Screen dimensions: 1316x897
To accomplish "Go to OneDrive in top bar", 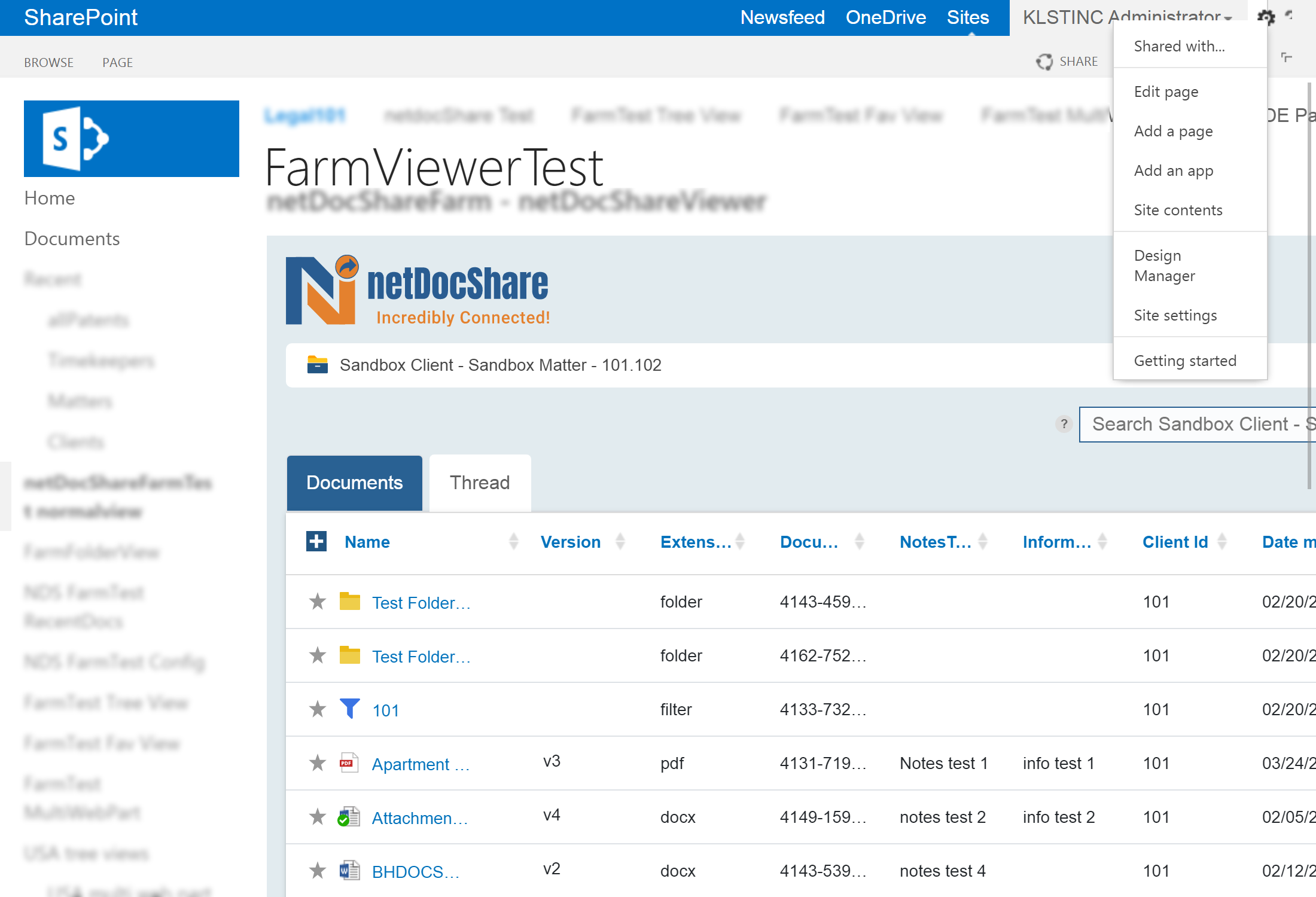I will point(886,17).
